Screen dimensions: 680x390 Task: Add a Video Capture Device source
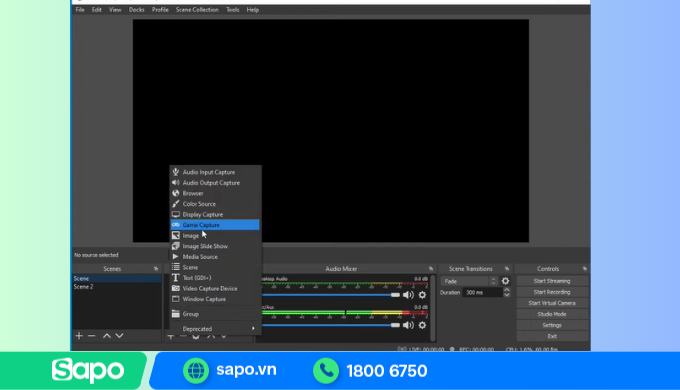(x=215, y=288)
